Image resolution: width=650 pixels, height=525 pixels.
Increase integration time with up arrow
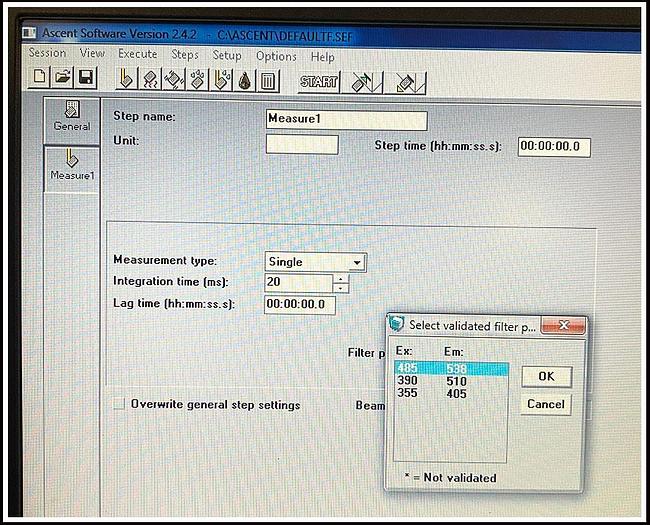(x=341, y=279)
